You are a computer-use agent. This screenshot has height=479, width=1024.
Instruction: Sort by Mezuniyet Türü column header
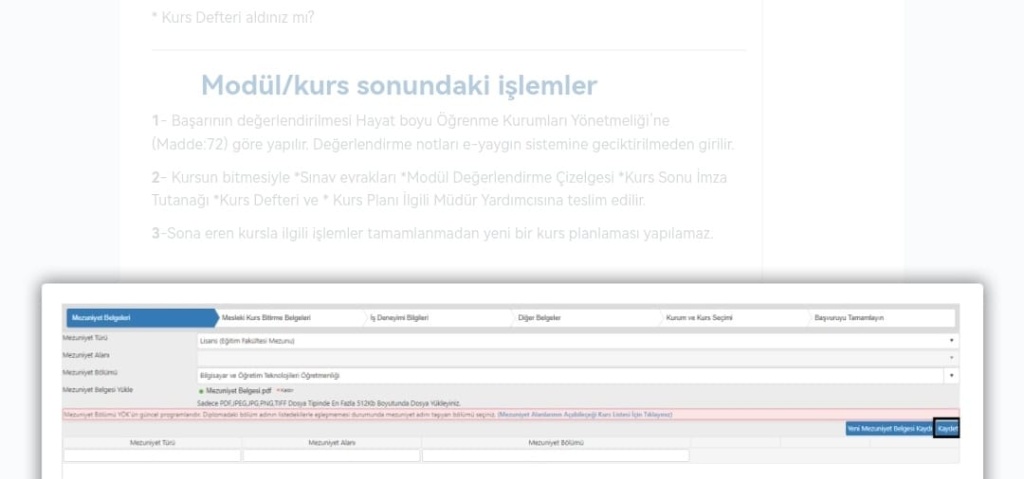[152, 442]
